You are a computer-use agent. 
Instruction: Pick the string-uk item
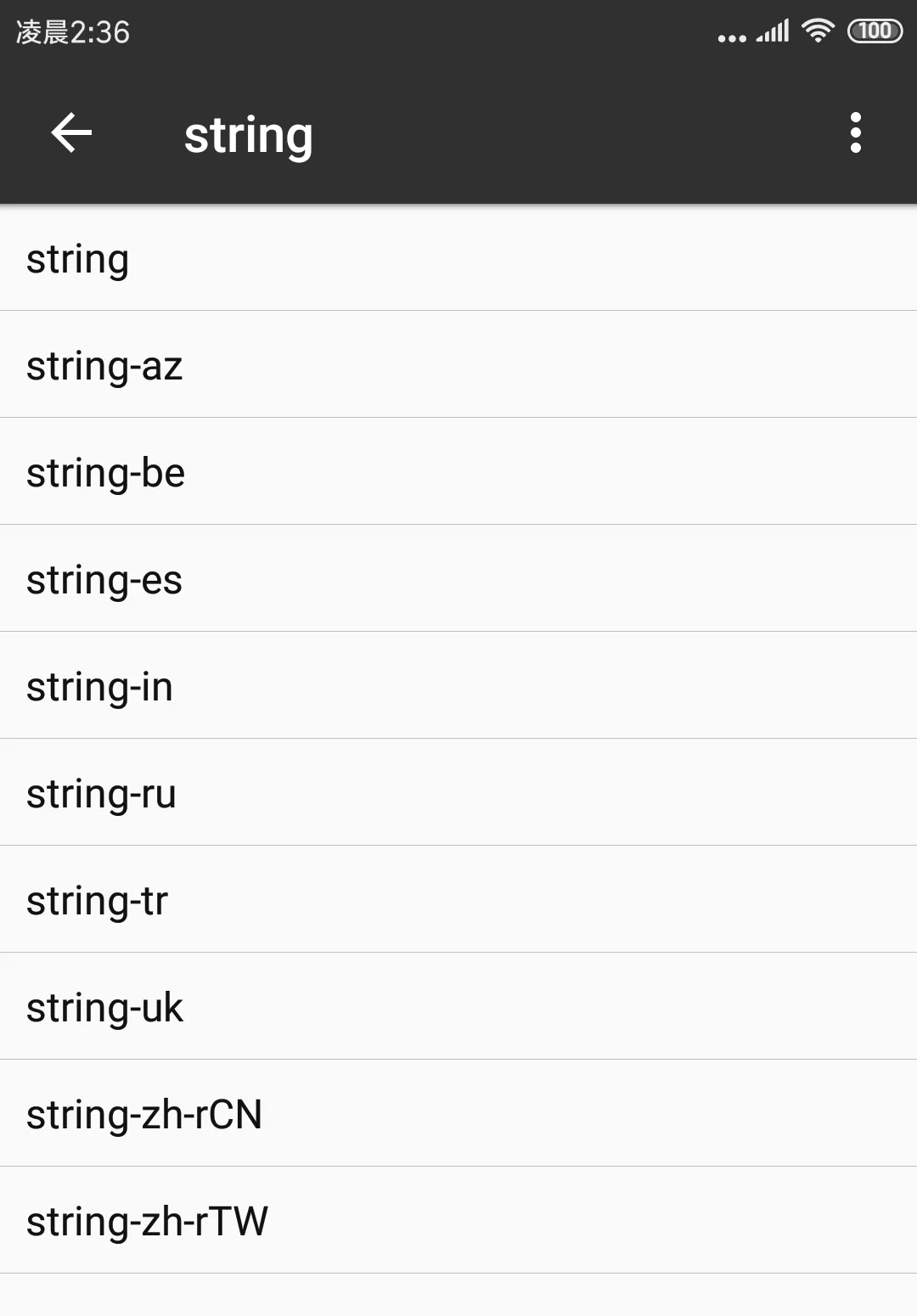458,1007
